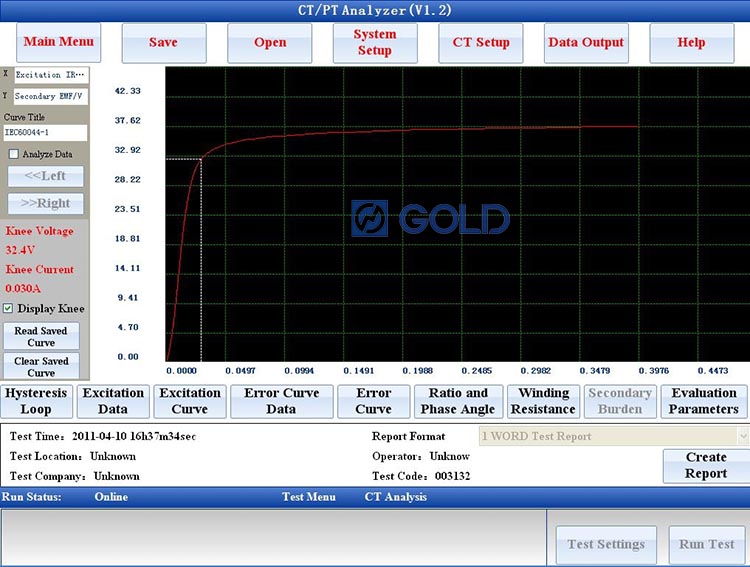Switch to the Hysteresis Loop tab
The width and height of the screenshot is (750, 567).
click(x=36, y=401)
